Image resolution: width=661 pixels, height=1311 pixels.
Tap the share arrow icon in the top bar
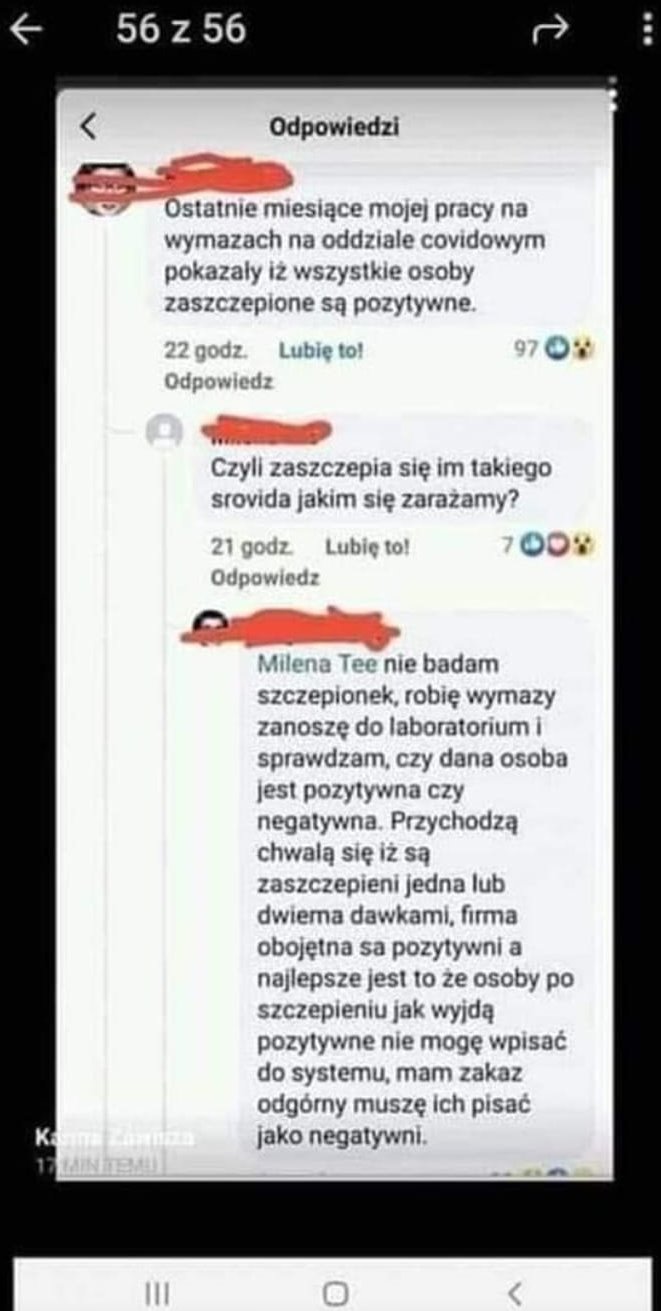click(x=549, y=31)
